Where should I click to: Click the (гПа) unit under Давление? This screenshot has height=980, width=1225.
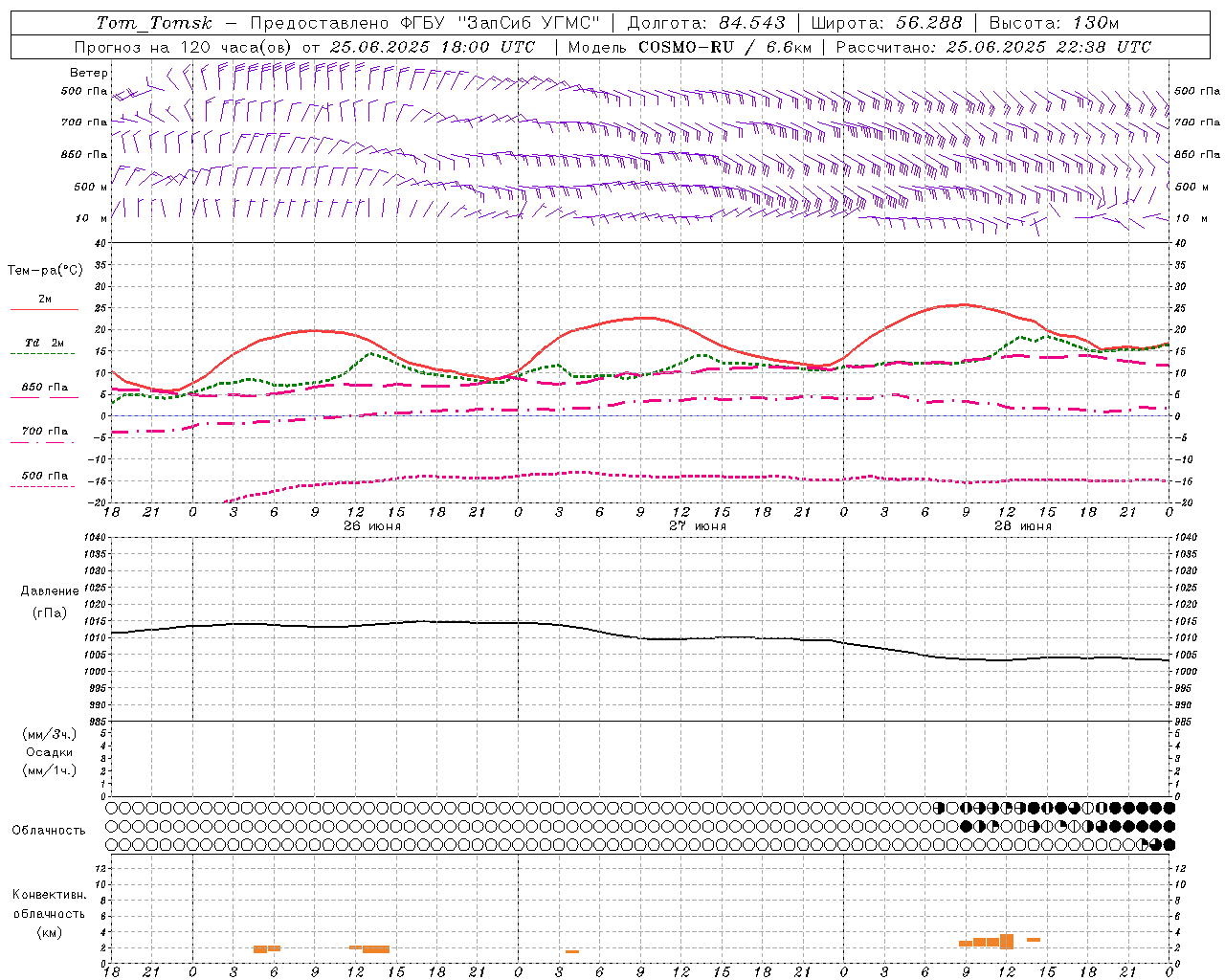point(50,612)
